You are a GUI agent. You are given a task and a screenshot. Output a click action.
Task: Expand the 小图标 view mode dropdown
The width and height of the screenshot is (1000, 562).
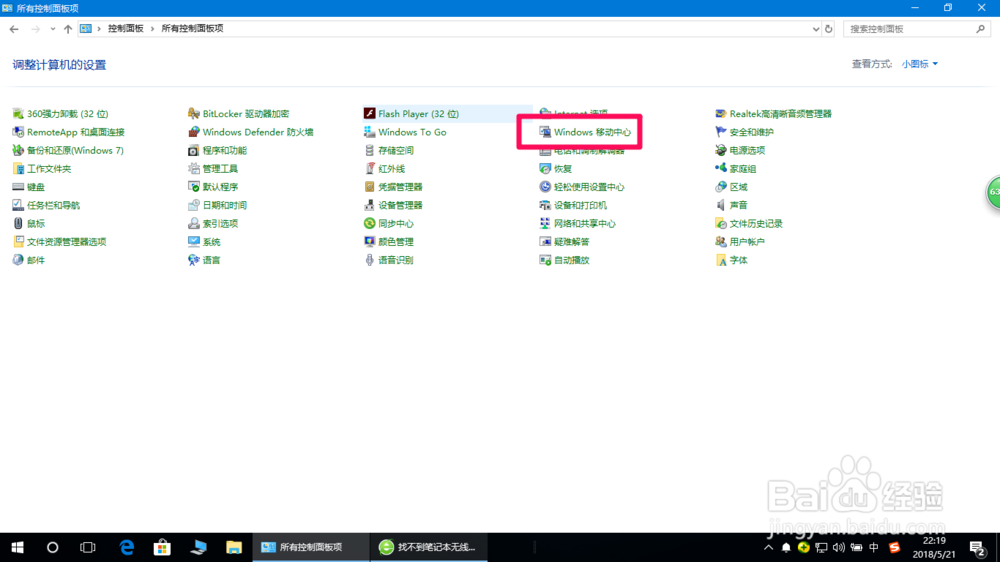coord(920,64)
